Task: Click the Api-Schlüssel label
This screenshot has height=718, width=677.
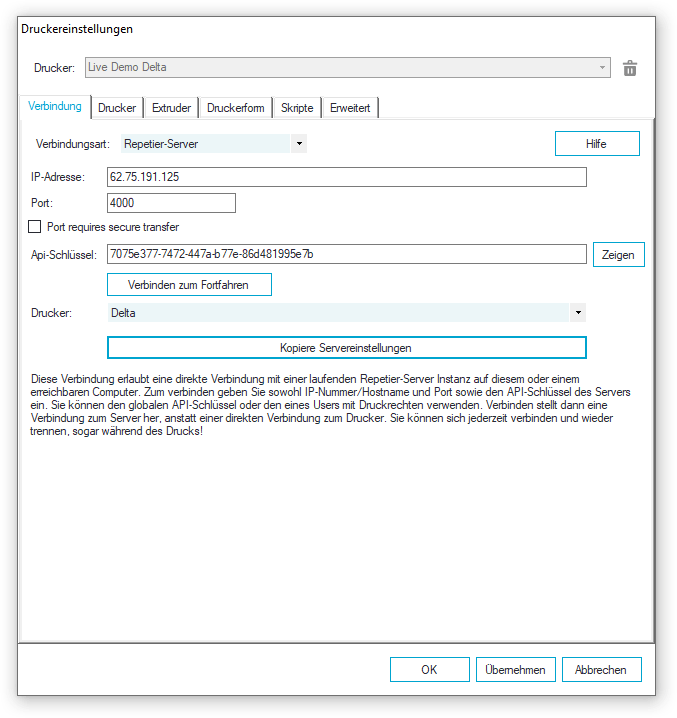Action: coord(64,255)
